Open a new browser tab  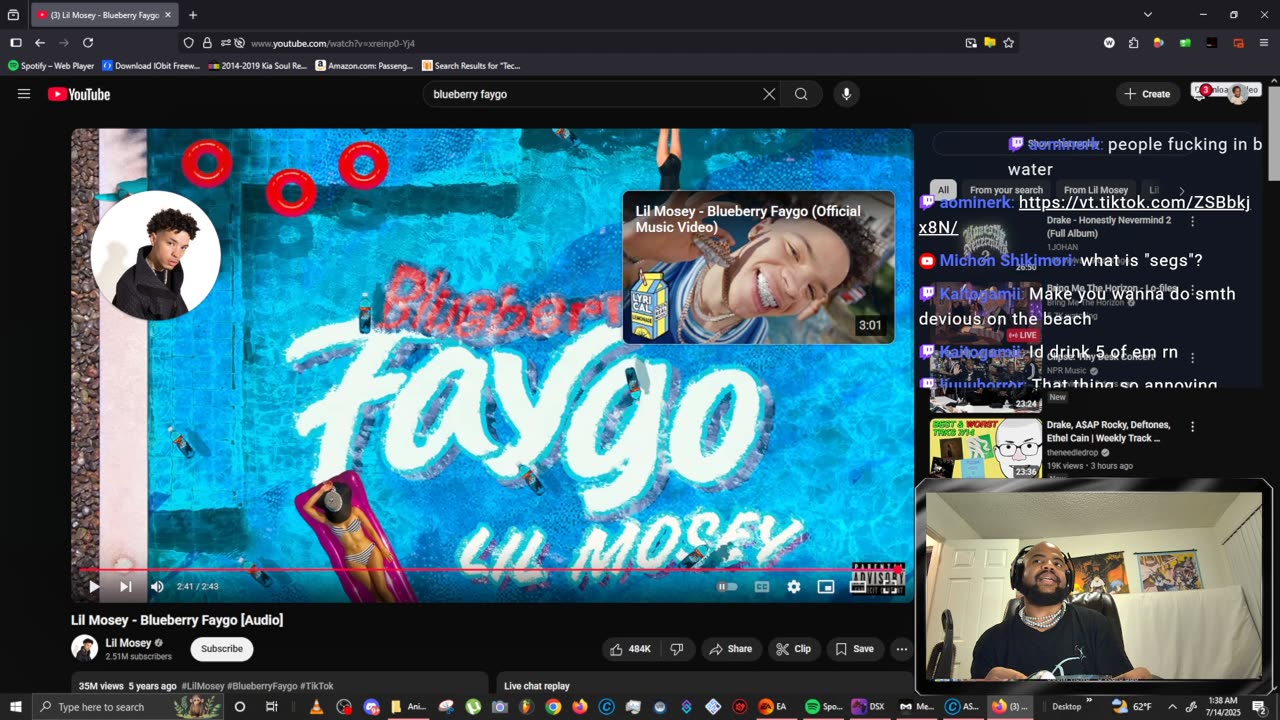click(x=193, y=15)
